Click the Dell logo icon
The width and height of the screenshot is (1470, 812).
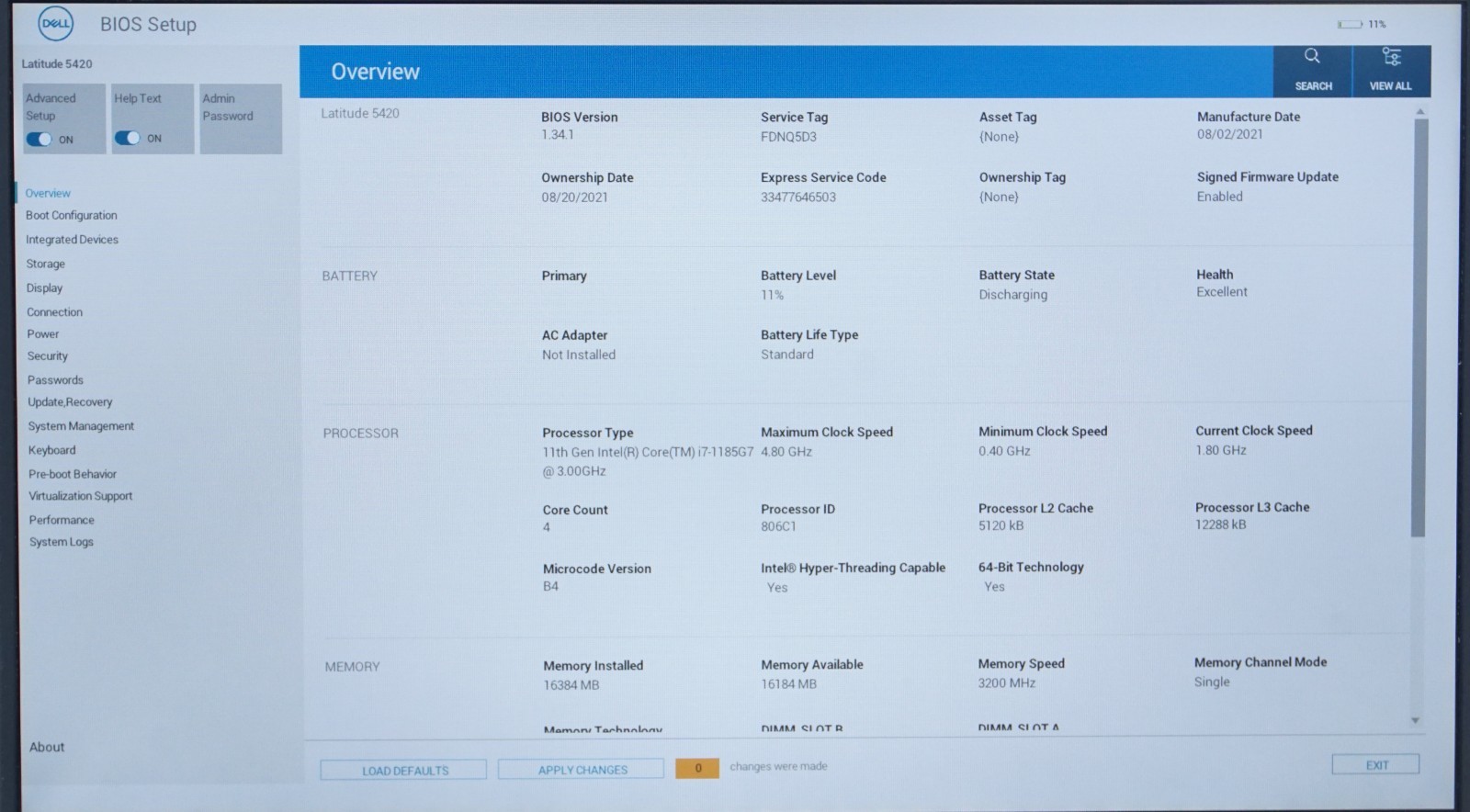point(55,25)
